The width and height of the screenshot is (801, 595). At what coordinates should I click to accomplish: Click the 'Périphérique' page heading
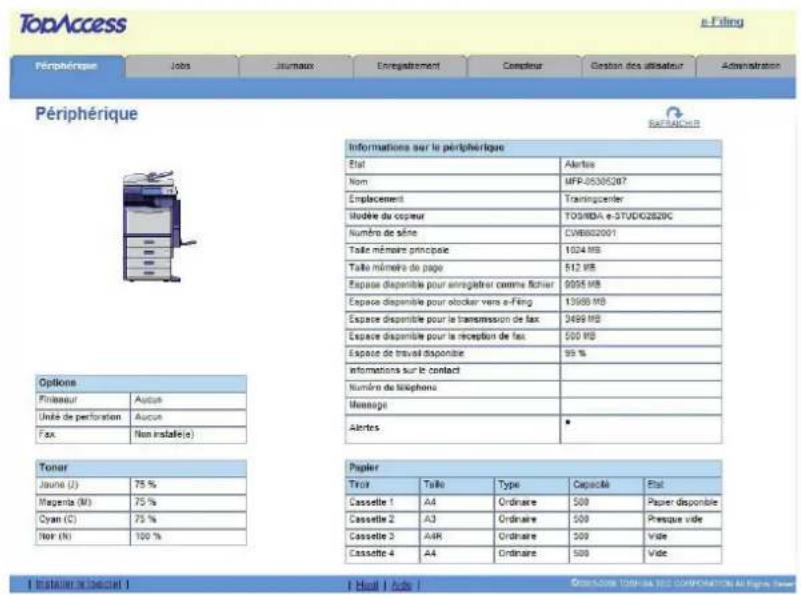click(x=86, y=113)
